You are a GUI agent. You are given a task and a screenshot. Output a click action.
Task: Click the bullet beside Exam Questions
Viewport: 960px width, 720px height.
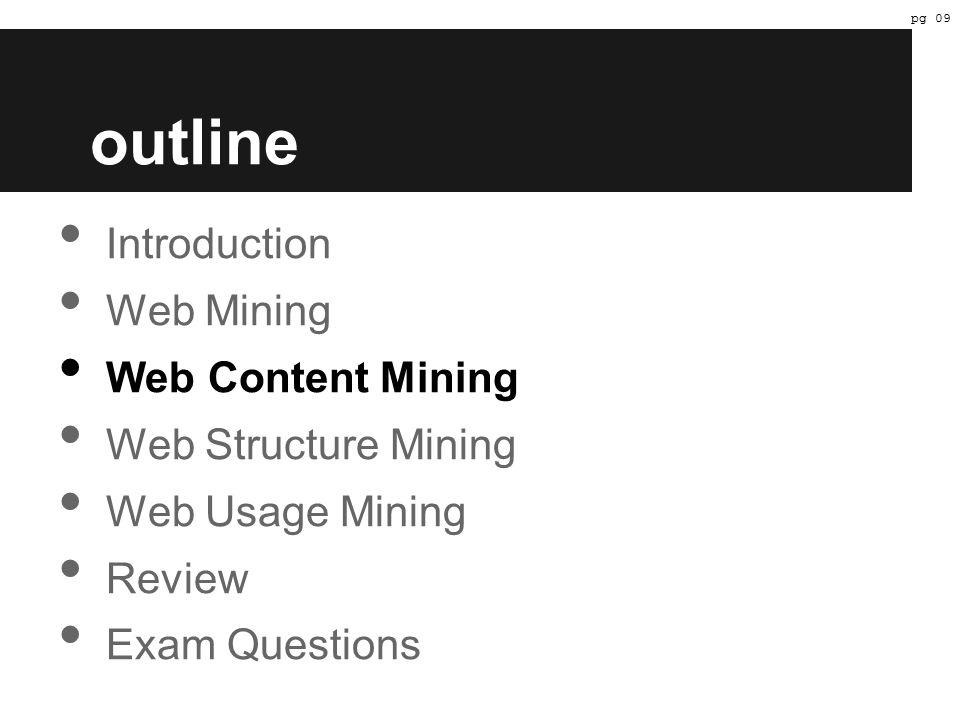point(70,634)
